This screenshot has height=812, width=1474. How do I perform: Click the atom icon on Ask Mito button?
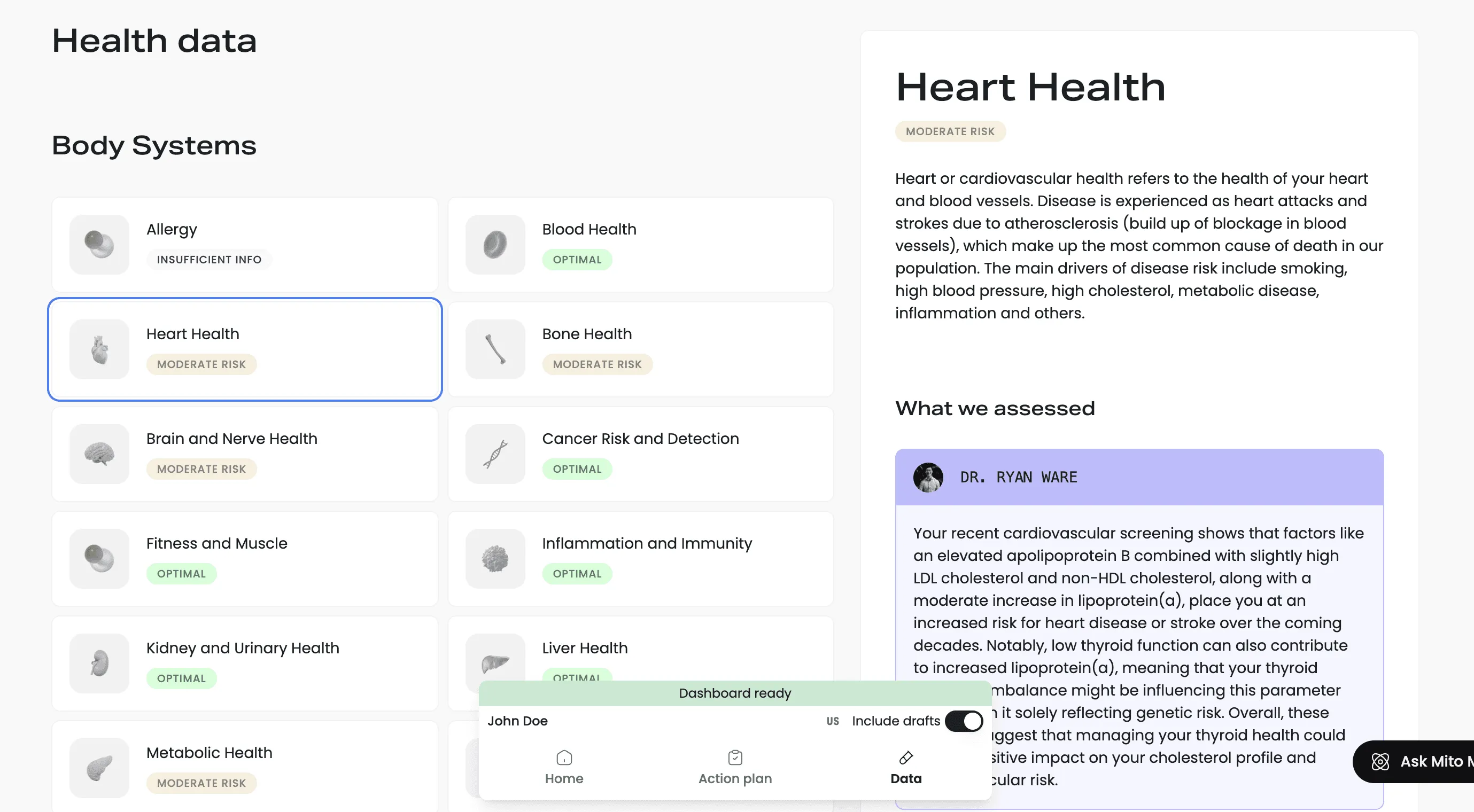coord(1380,762)
